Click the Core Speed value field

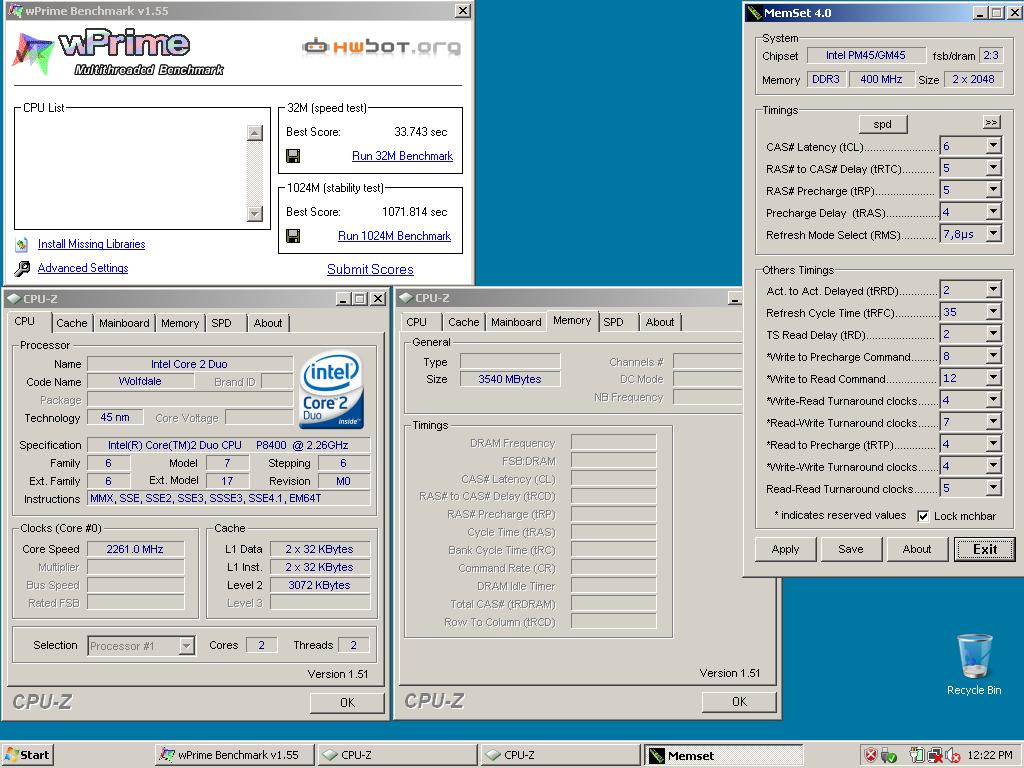(x=135, y=549)
